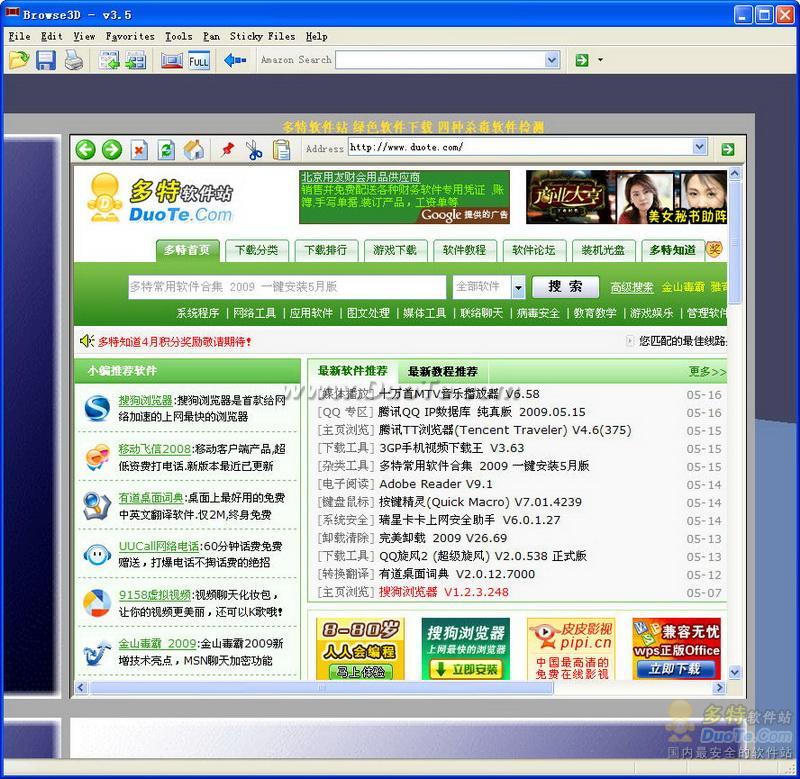Screen dimensions: 800x779
Task: Click the second green-arrow window toolbar icon
Action: pos(136,60)
